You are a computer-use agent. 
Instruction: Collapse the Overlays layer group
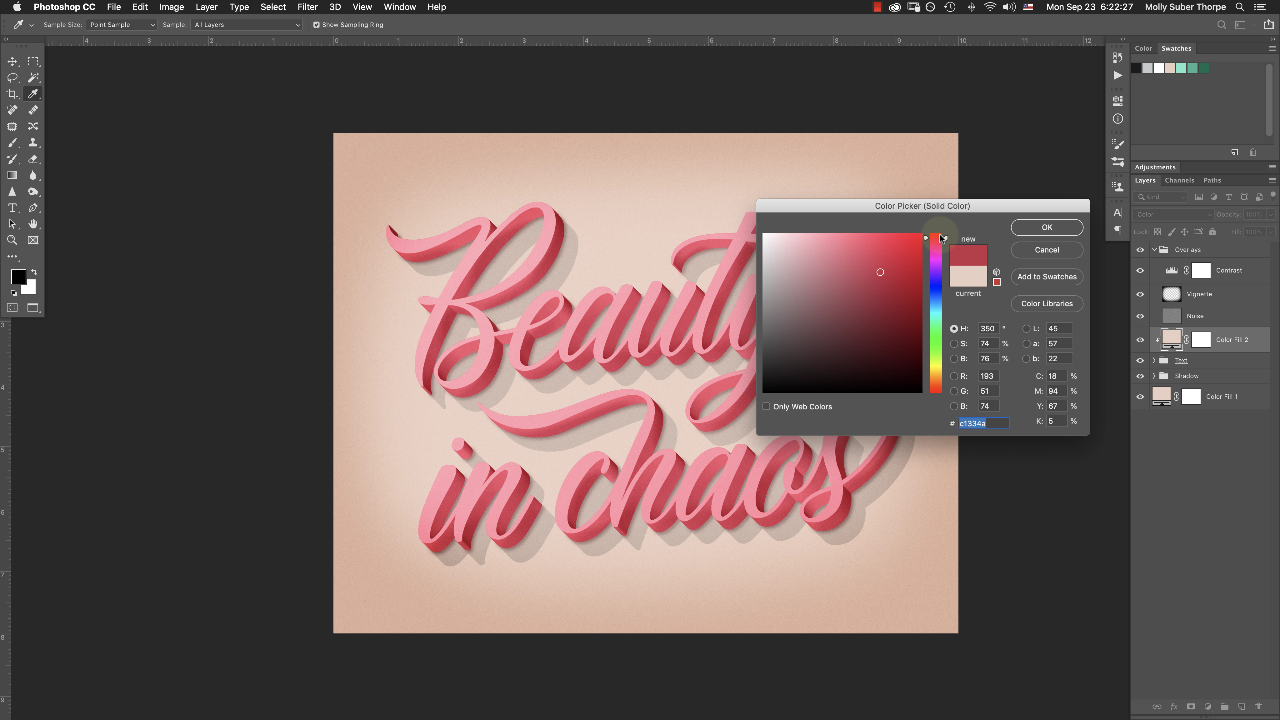[x=1154, y=250]
